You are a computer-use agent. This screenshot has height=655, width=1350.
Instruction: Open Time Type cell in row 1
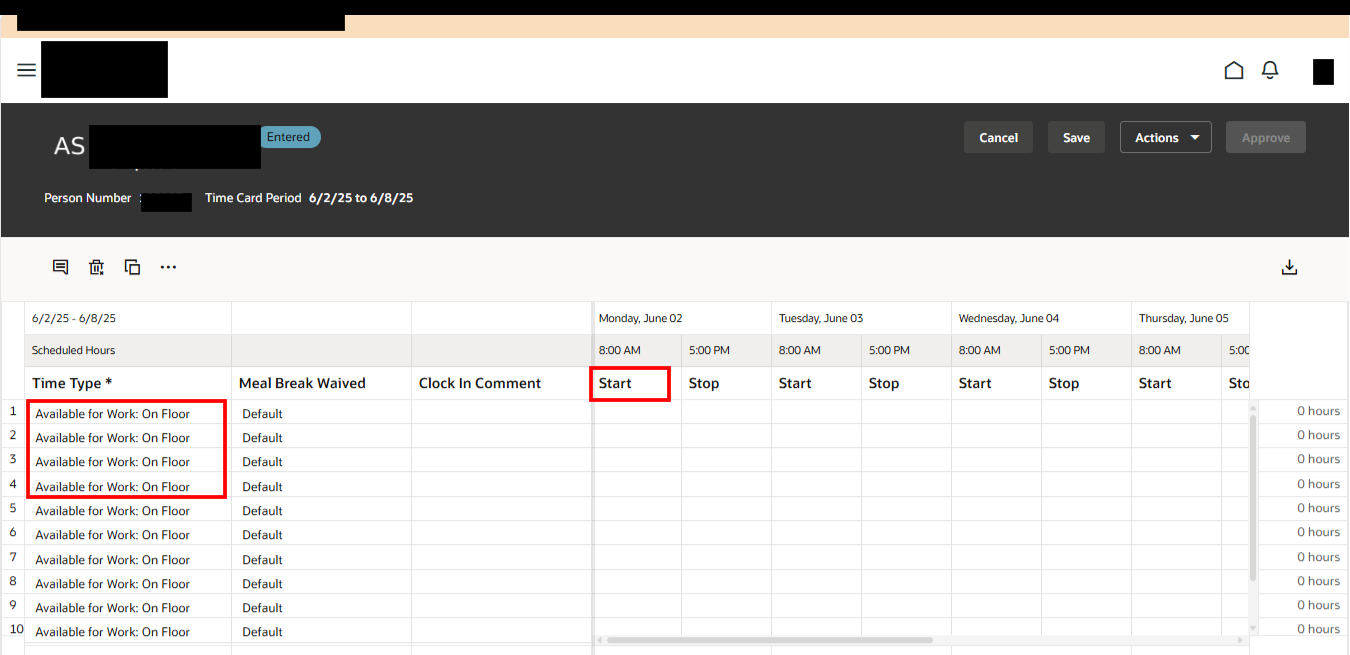(128, 413)
